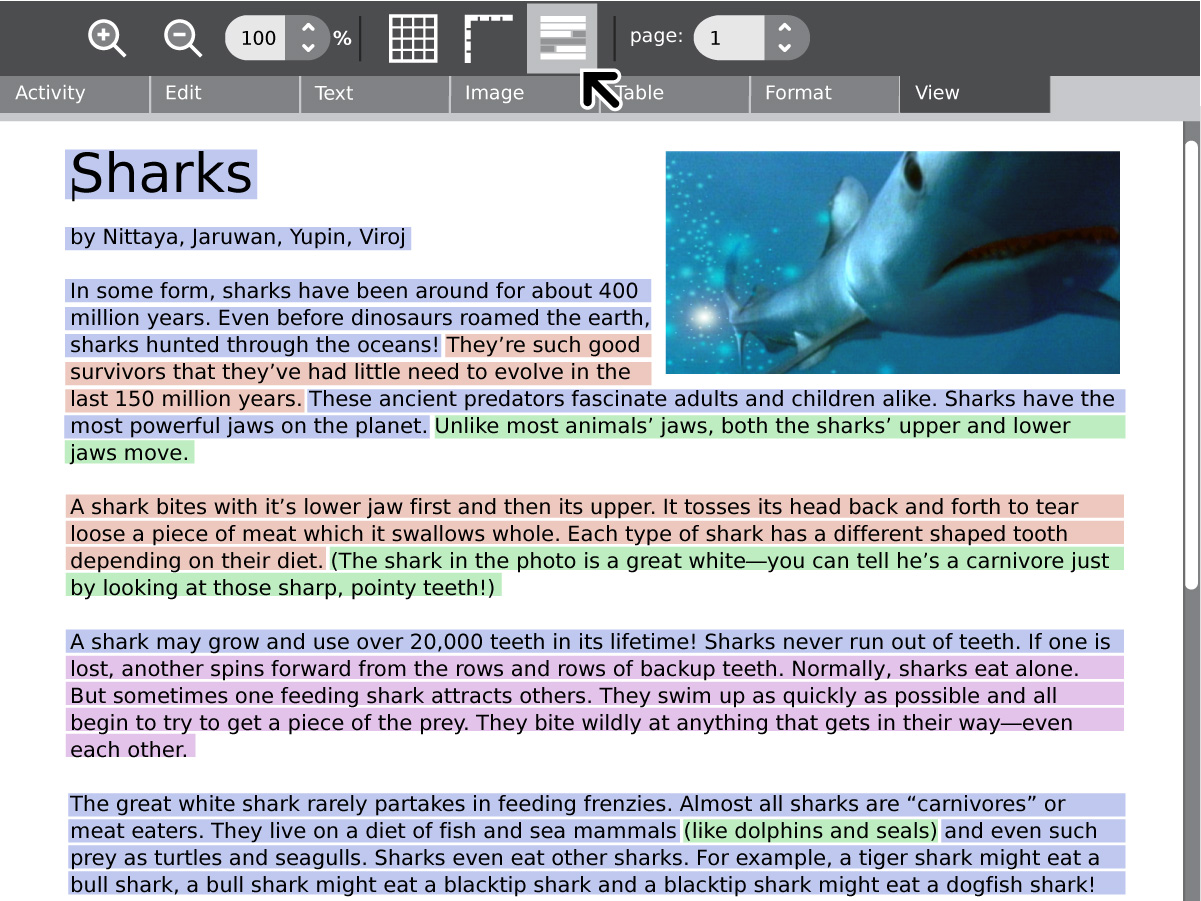Decrement the page number with down arrow
This screenshot has width=1201, height=901.
pos(785,48)
